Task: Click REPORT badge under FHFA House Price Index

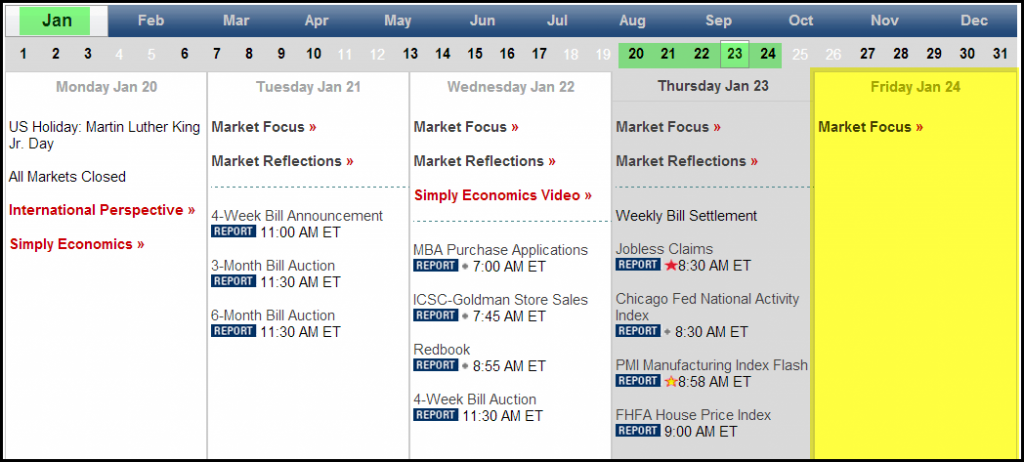Action: coord(638,431)
